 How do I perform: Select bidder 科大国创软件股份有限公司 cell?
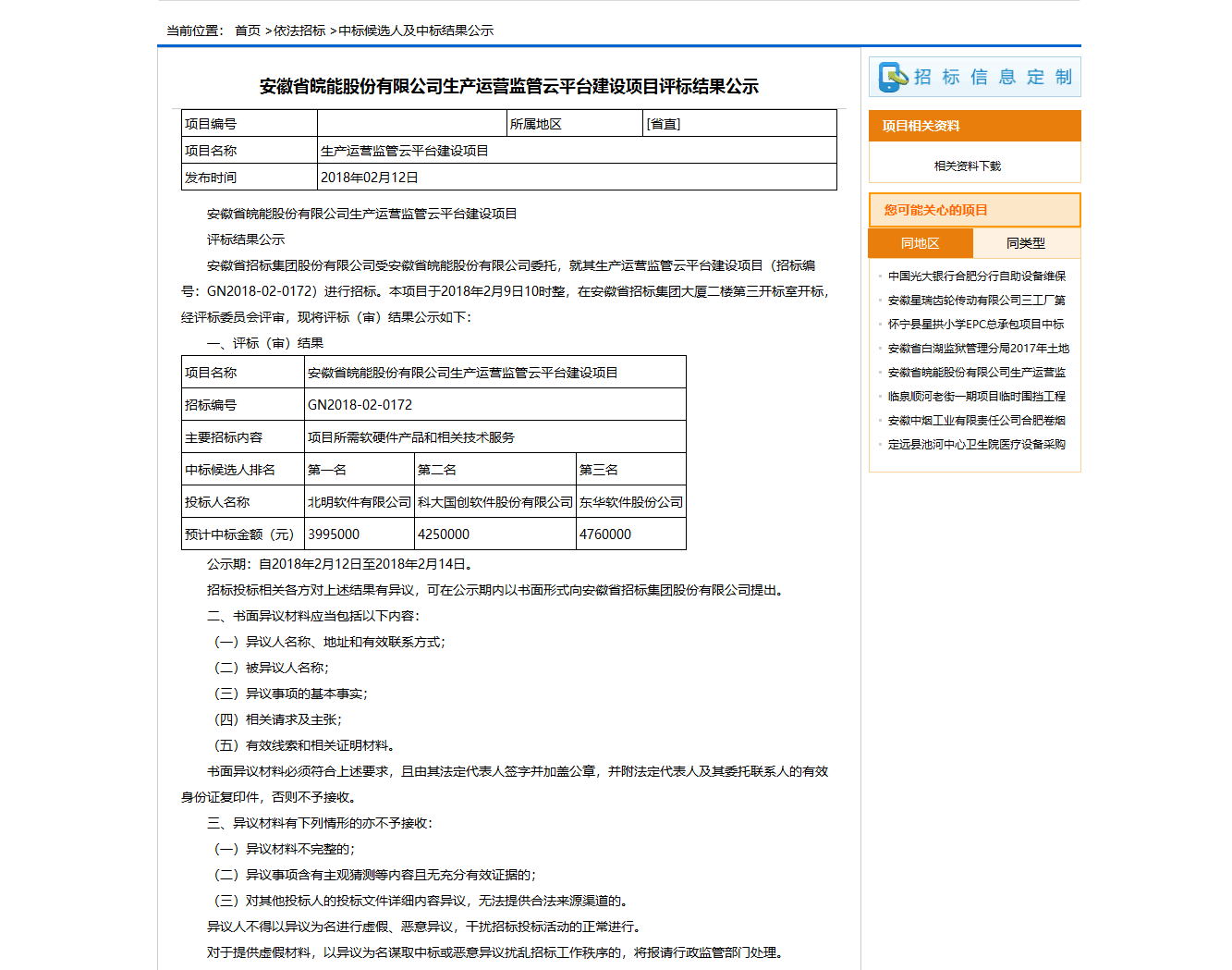(495, 502)
